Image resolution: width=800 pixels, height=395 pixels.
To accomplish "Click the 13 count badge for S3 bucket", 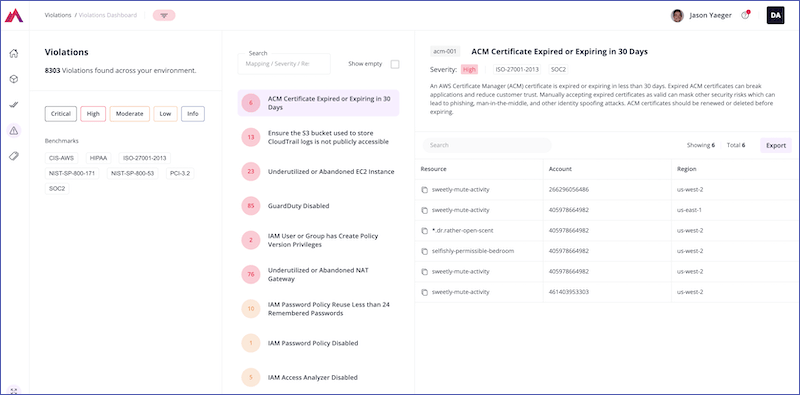I will coord(251,137).
